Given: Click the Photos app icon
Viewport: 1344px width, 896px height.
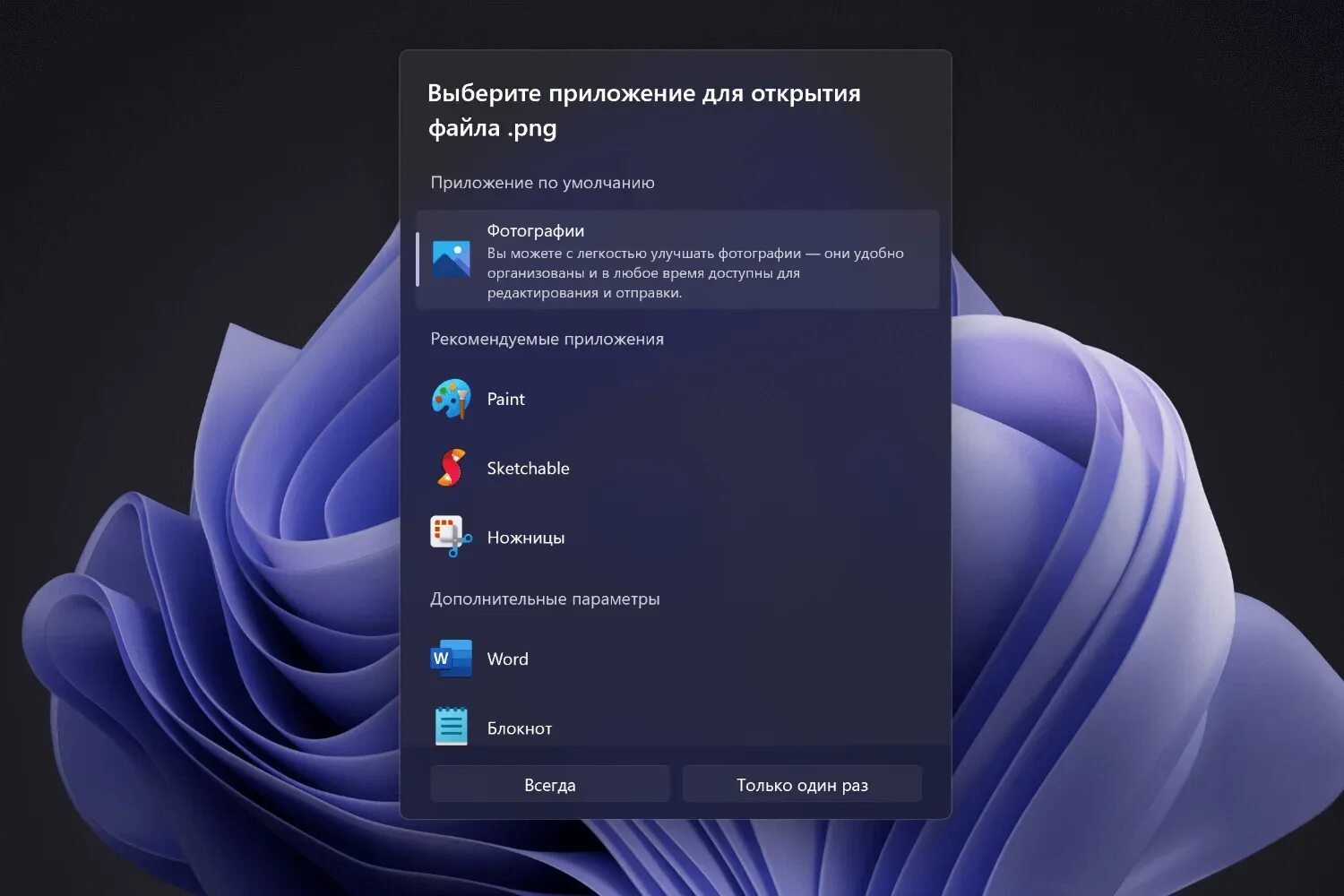Looking at the screenshot, I should pos(451,260).
